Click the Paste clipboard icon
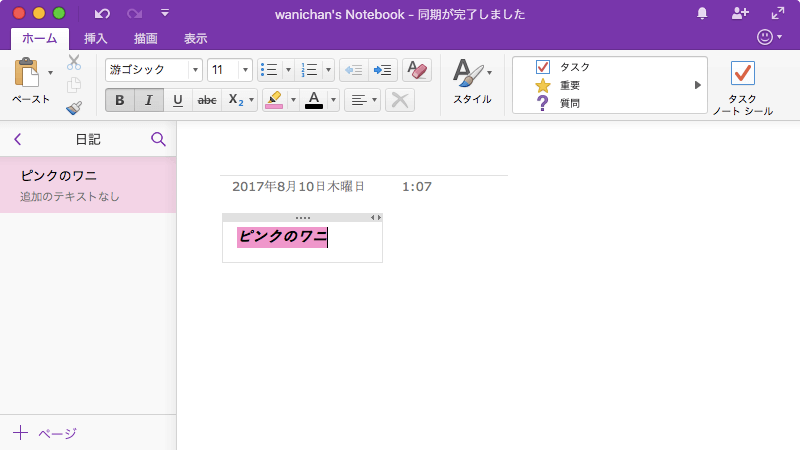Viewport: 800px width, 450px height. pos(27,72)
